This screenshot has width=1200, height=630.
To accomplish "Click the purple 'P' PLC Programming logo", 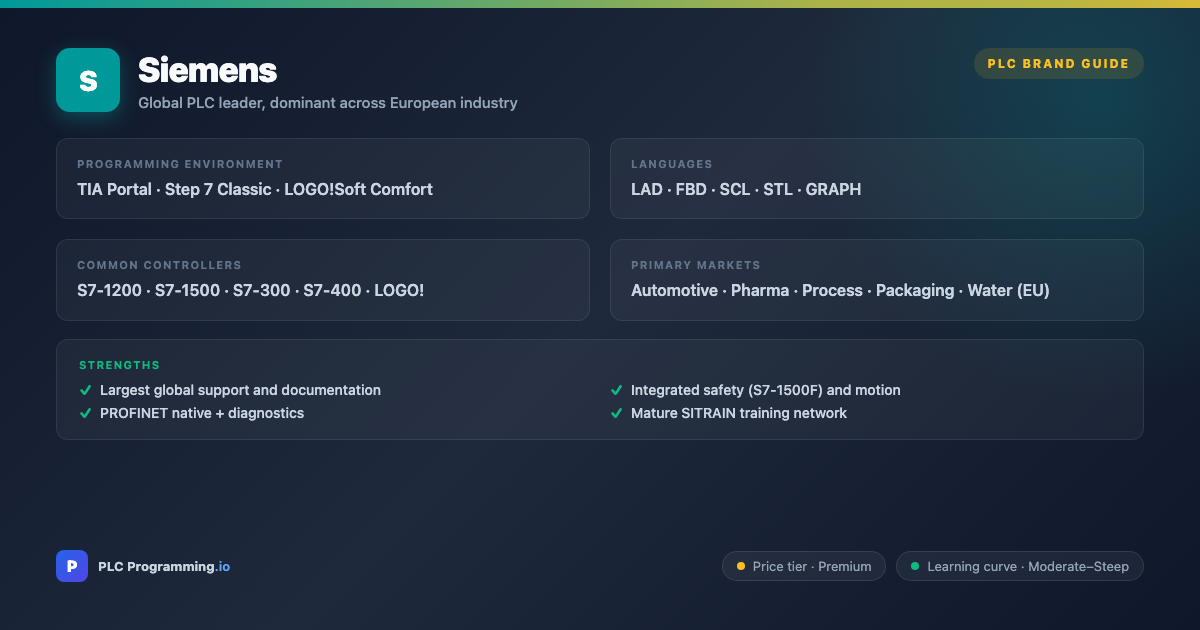I will (x=72, y=566).
